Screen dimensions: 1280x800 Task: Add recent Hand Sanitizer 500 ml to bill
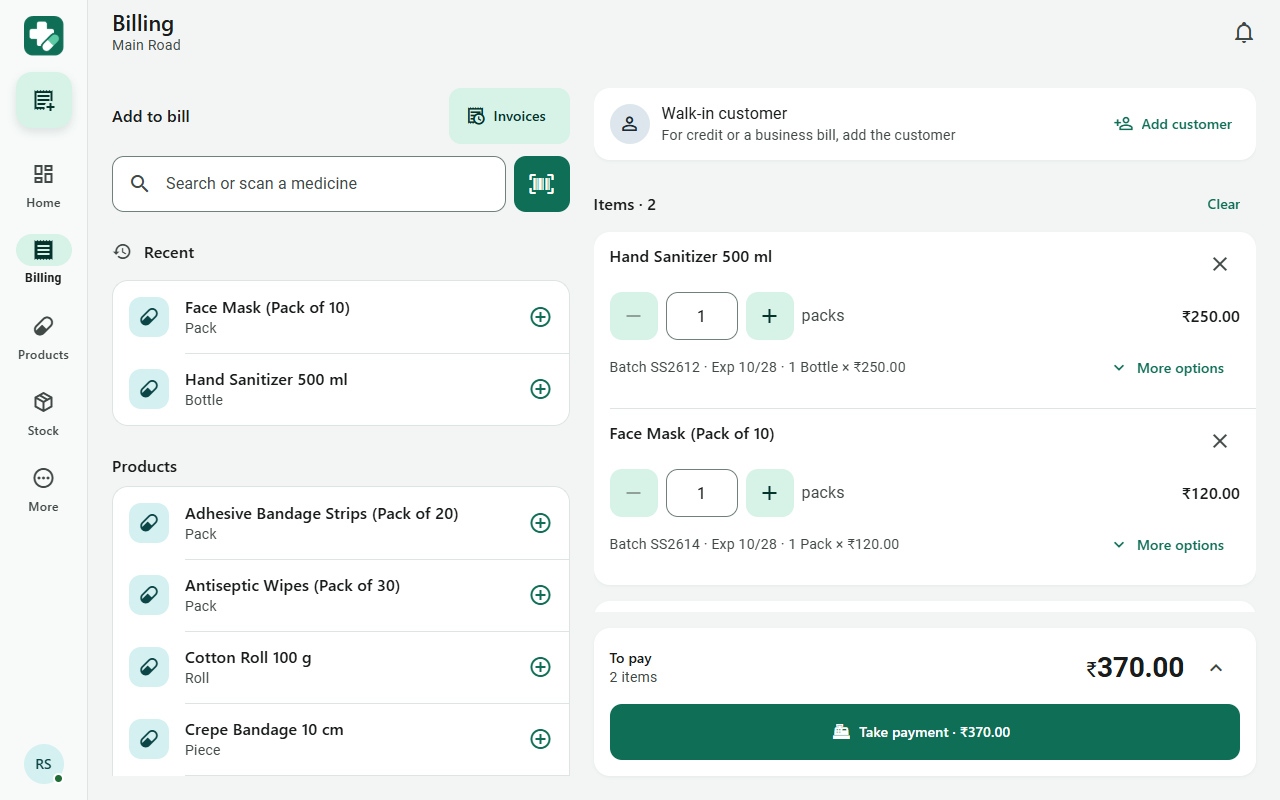point(540,389)
